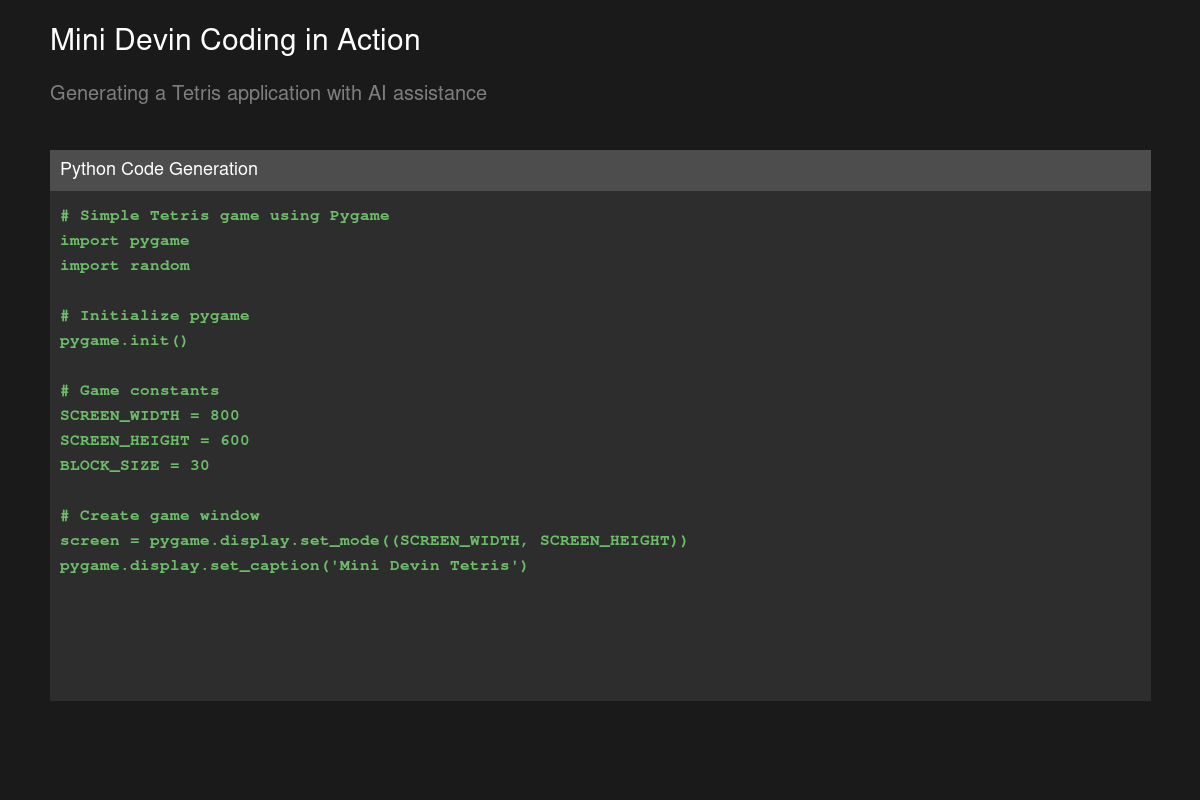Click 'pygame.display.set_caption' function call
Screen dimensions: 1200x800
(x=189, y=566)
